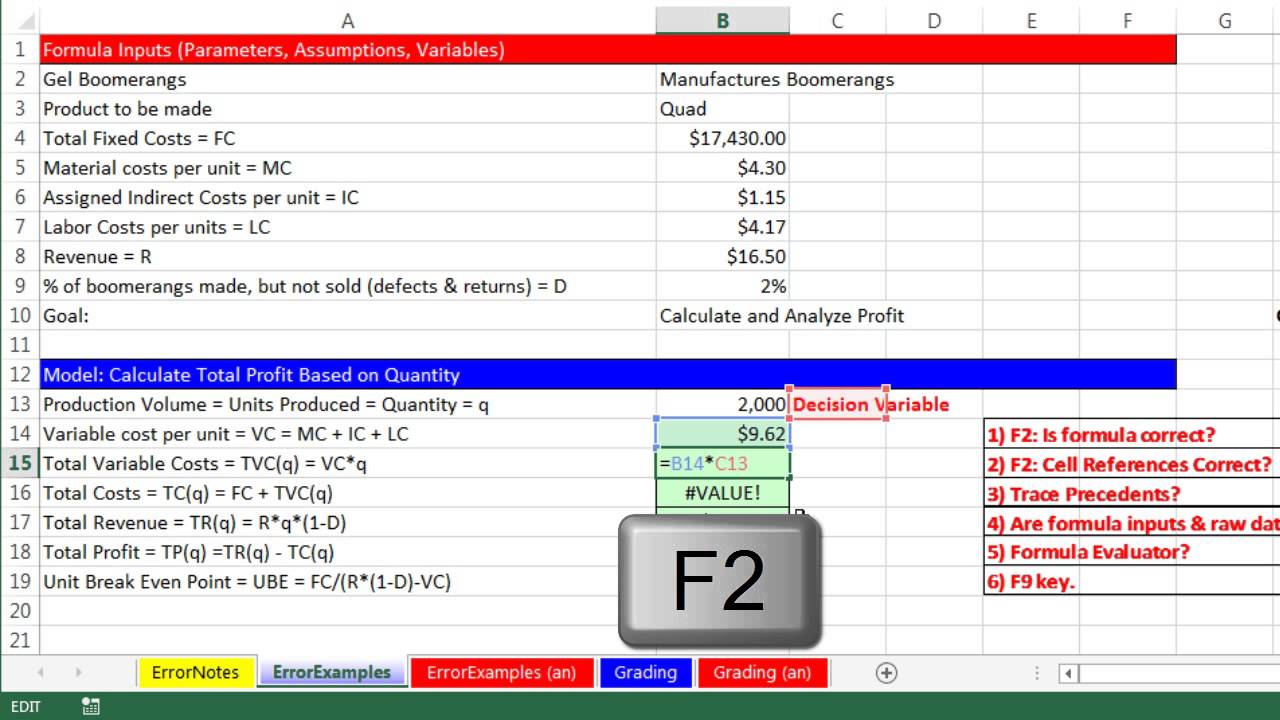
Task: Click 'Revenue = R' label cell
Action: (347, 257)
